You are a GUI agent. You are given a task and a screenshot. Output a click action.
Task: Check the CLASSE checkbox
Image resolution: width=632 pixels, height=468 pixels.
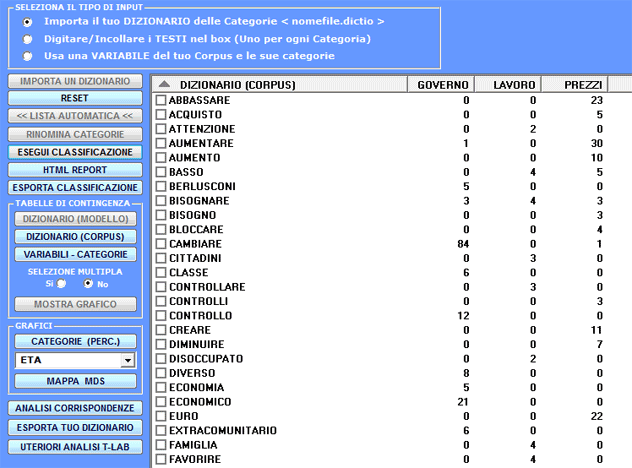click(x=161, y=272)
